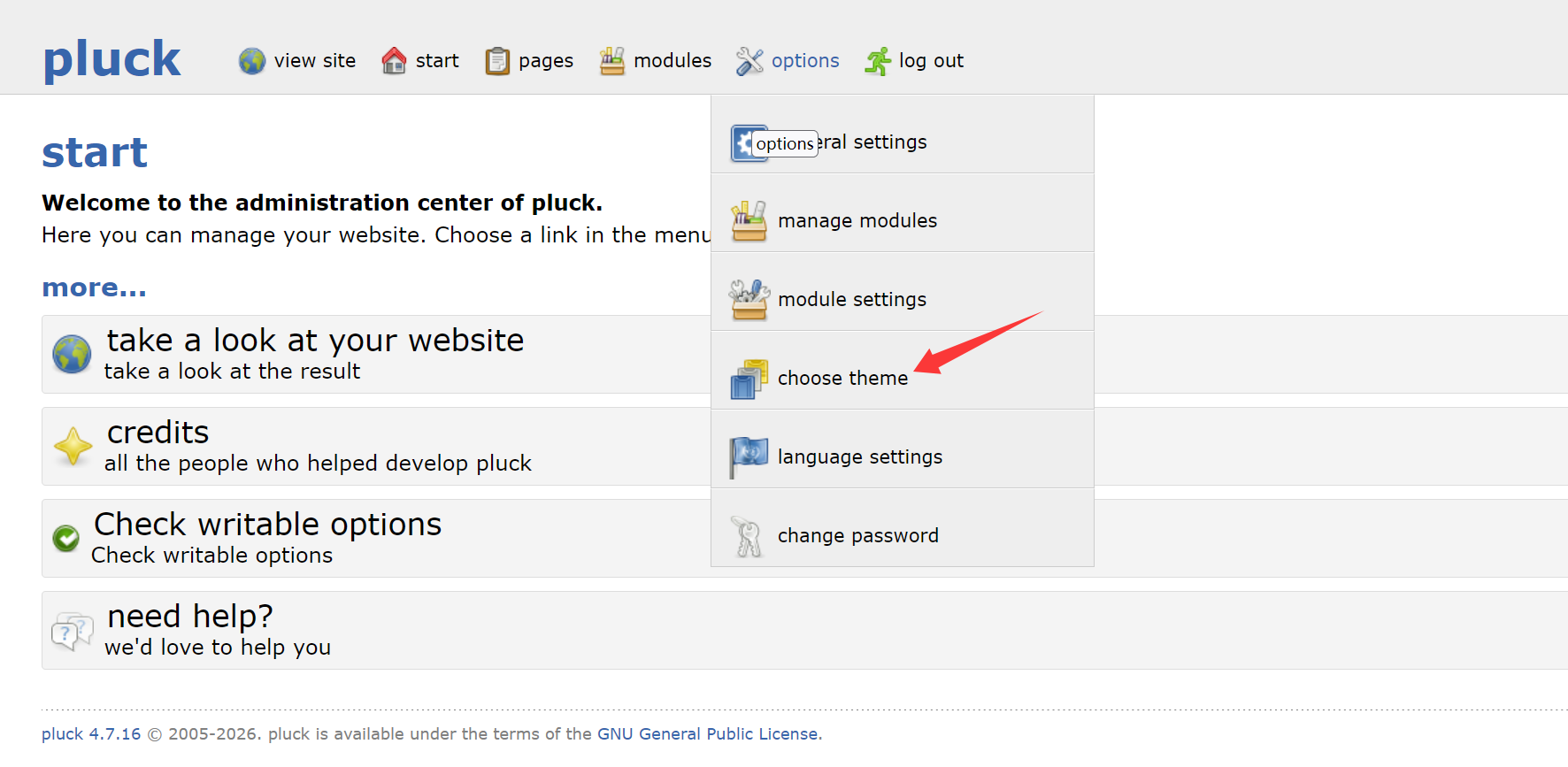Click the red house icon beside start

394,61
